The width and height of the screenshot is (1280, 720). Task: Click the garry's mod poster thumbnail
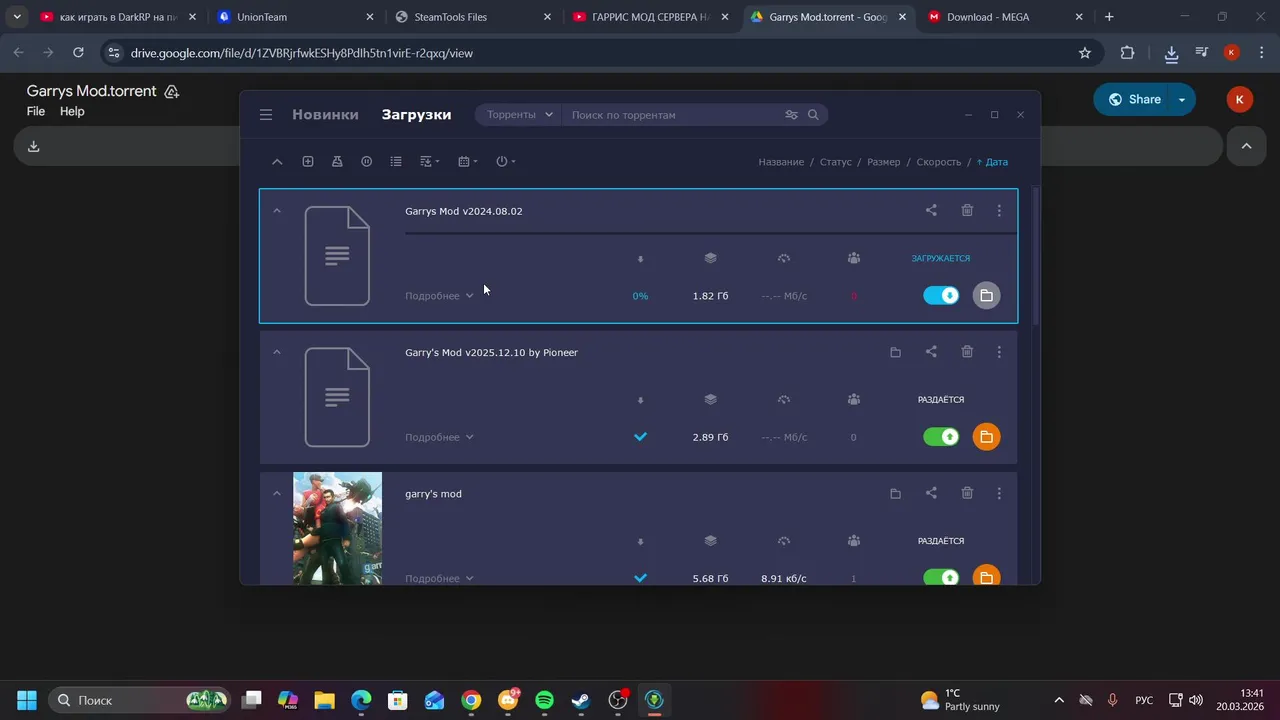point(337,528)
